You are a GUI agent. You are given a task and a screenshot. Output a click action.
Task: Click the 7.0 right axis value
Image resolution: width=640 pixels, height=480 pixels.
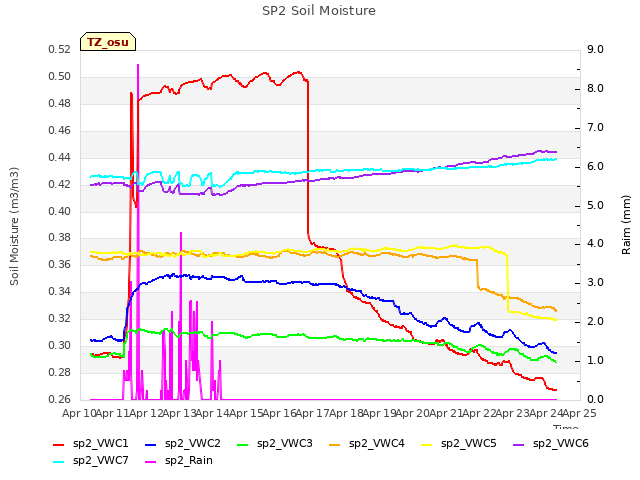pyautogui.click(x=595, y=128)
